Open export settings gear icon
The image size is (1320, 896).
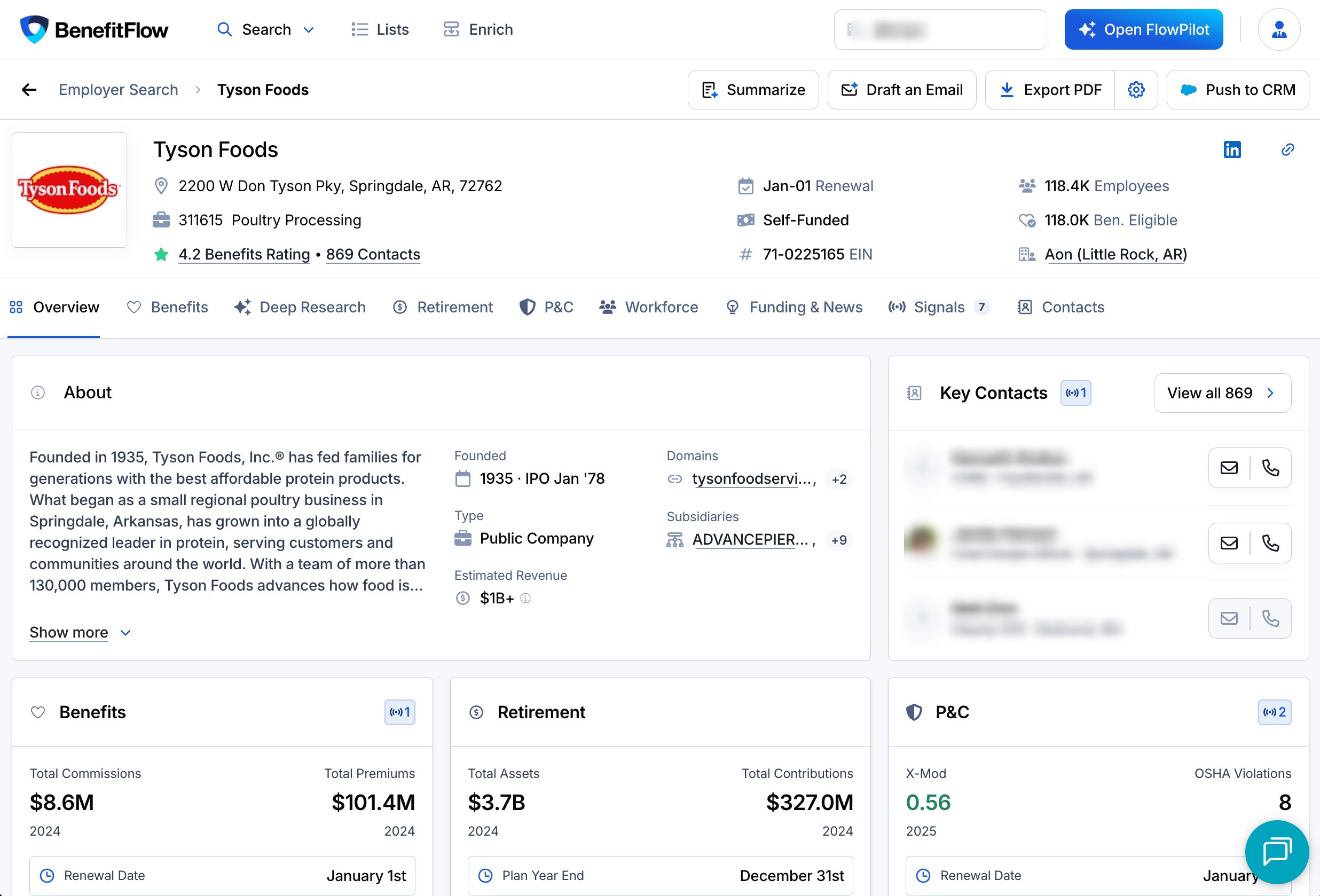tap(1136, 90)
